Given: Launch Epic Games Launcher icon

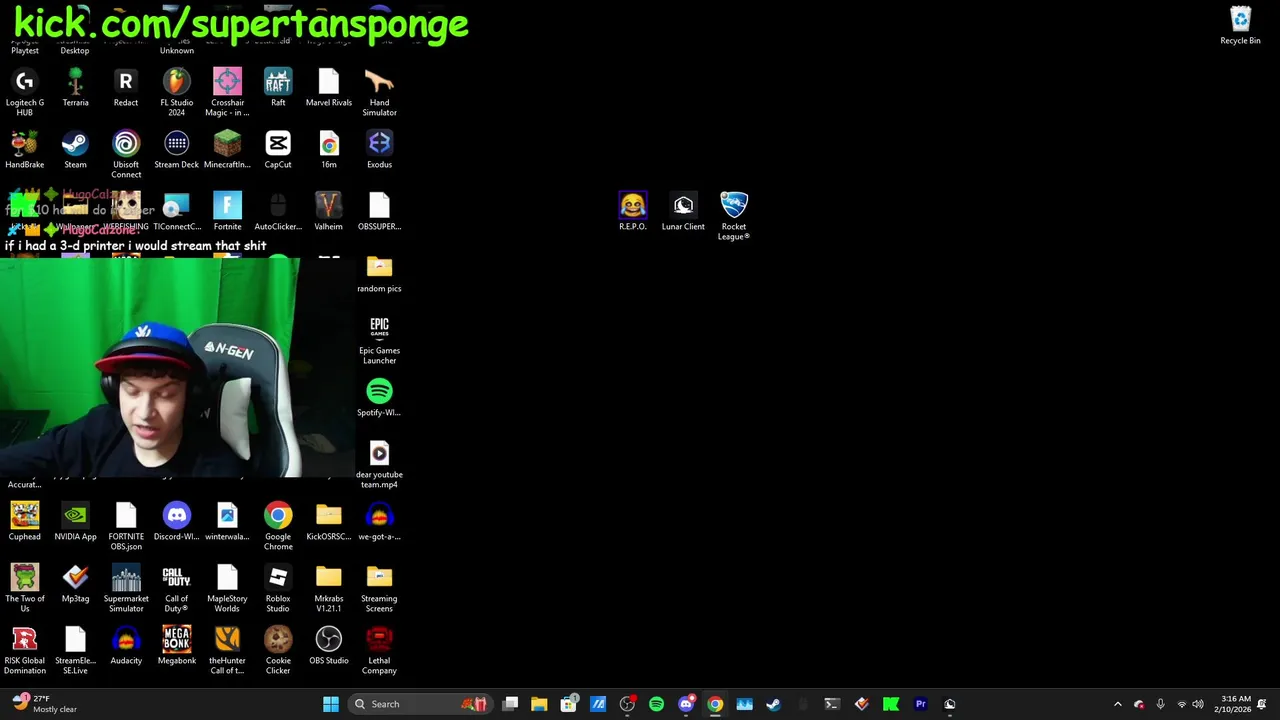Looking at the screenshot, I should coord(379,341).
